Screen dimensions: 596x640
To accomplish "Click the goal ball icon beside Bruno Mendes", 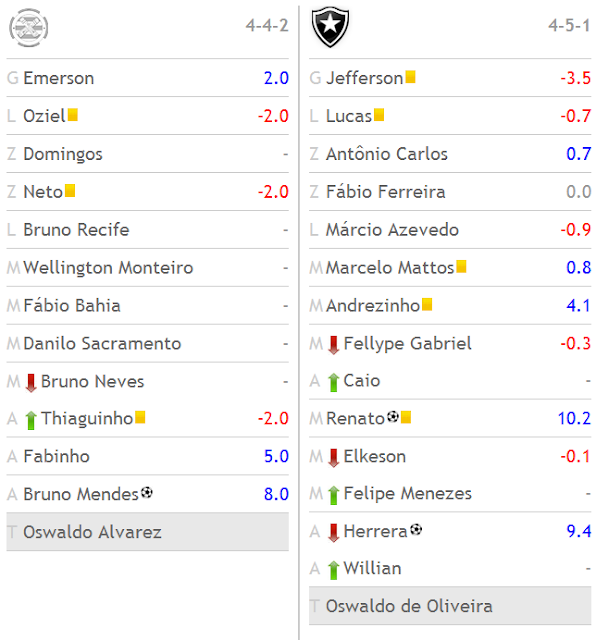I will click(147, 492).
